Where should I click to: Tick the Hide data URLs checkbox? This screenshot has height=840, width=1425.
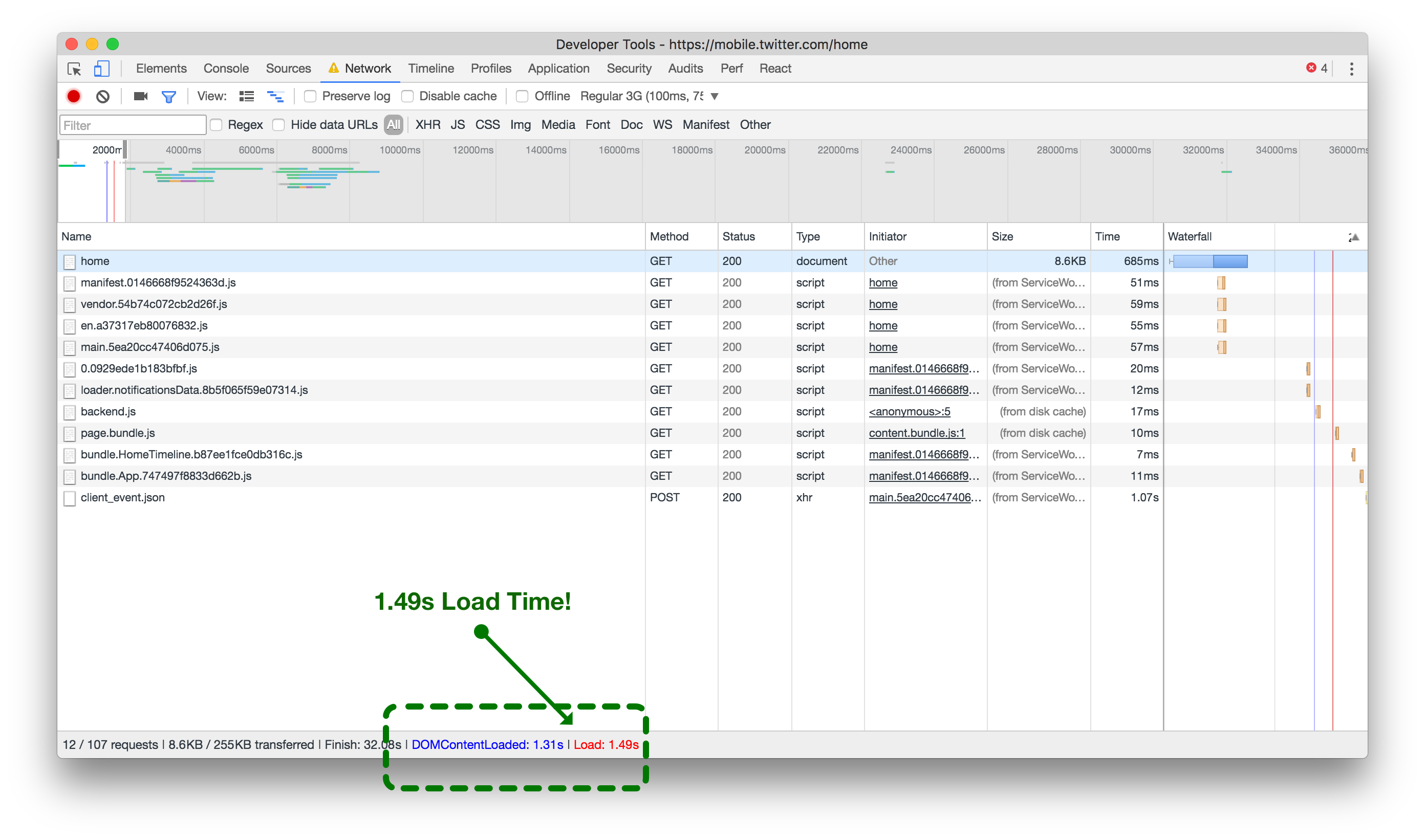click(278, 124)
